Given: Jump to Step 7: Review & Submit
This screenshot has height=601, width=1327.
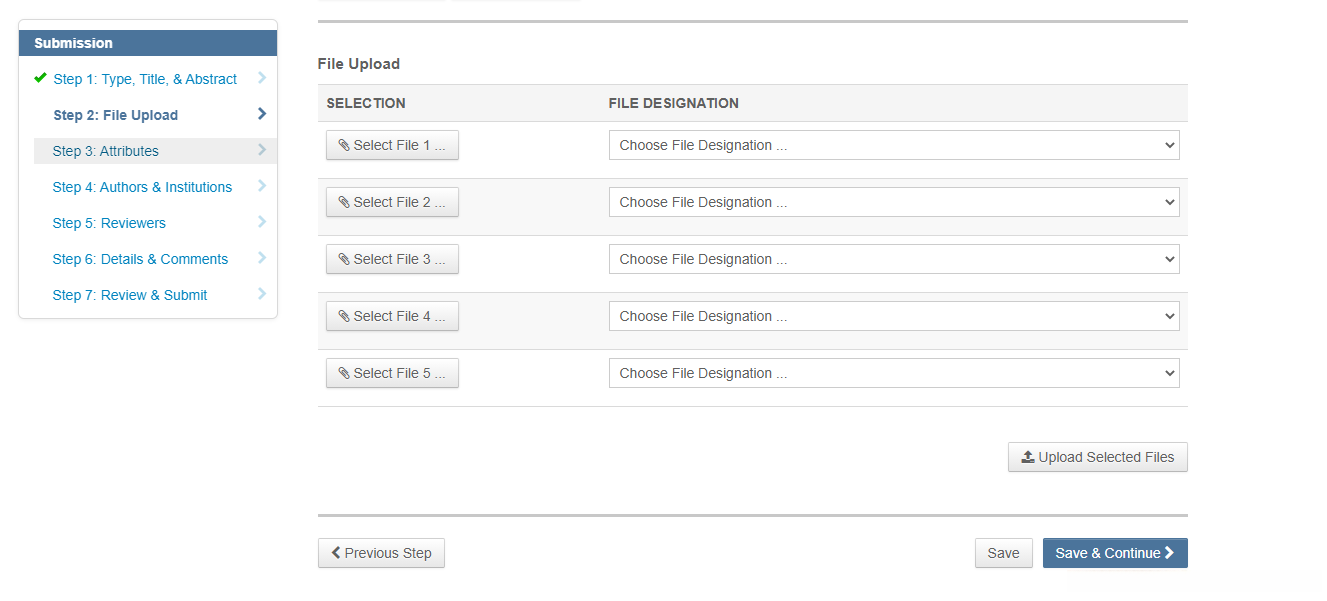Looking at the screenshot, I should pyautogui.click(x=130, y=295).
